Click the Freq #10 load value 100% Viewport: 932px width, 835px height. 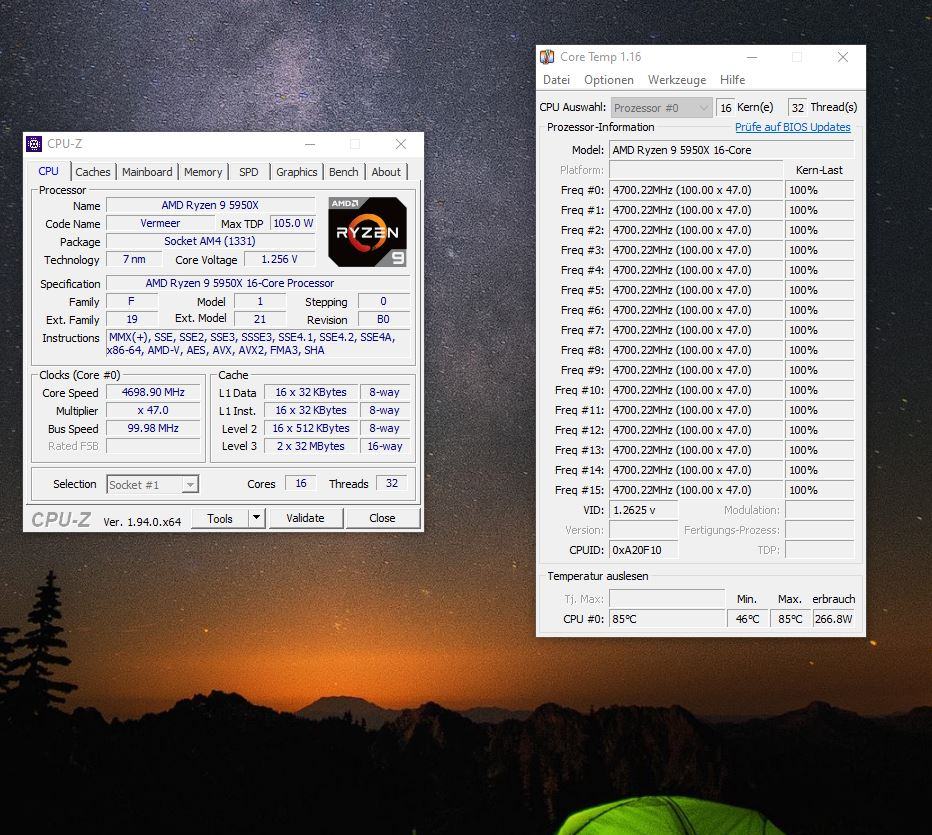(820, 390)
